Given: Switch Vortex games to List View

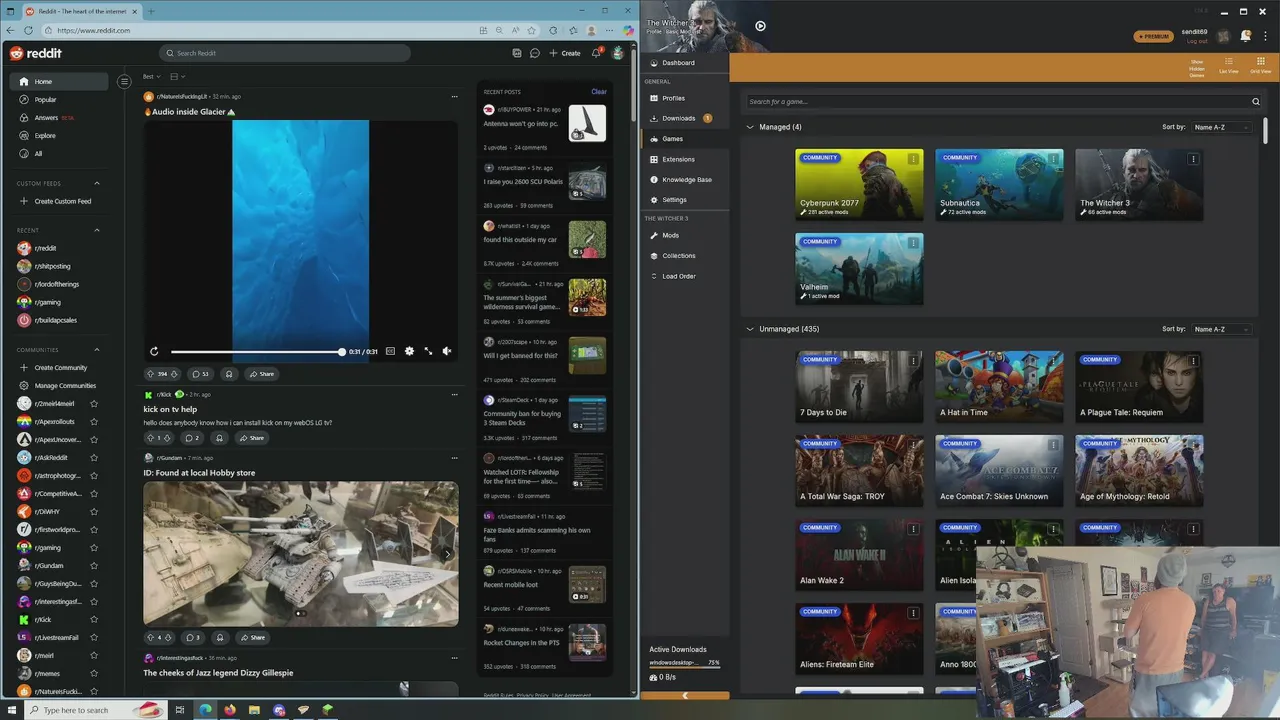Looking at the screenshot, I should (x=1229, y=66).
